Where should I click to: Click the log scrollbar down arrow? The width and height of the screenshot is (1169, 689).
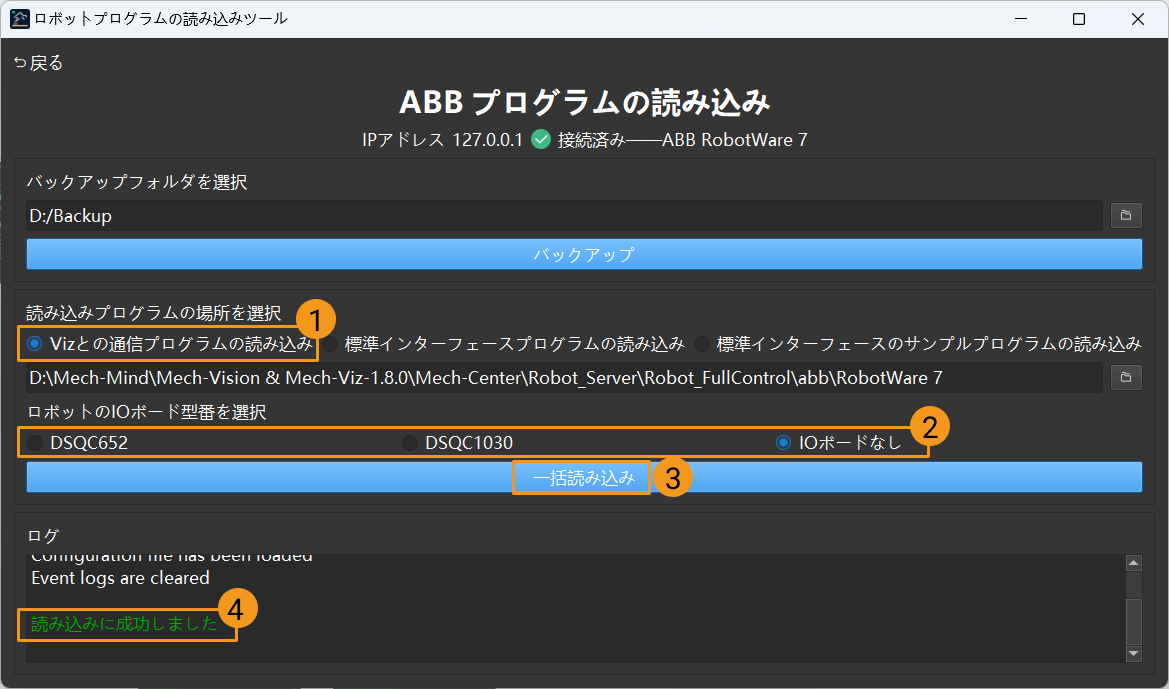click(x=1133, y=653)
